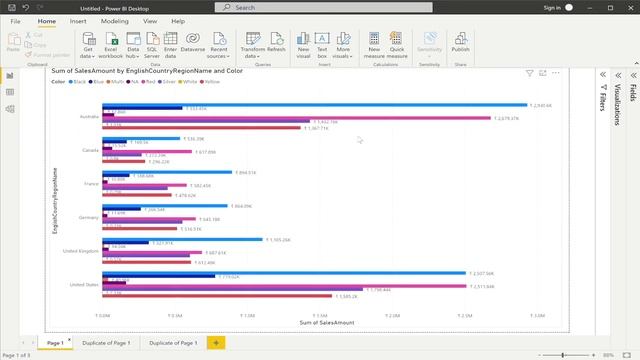The width and height of the screenshot is (640, 360).
Task: Click the previous page arrow
Action: tap(23, 343)
